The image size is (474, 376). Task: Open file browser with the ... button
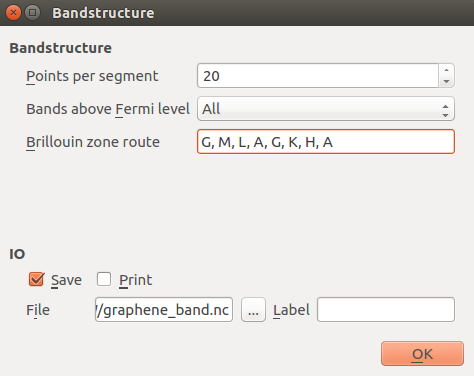253,310
